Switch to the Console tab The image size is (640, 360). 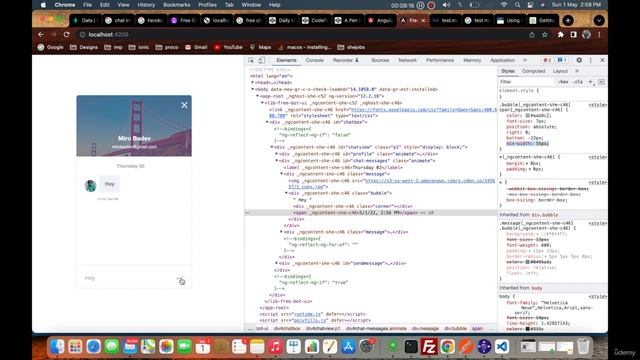tap(314, 60)
